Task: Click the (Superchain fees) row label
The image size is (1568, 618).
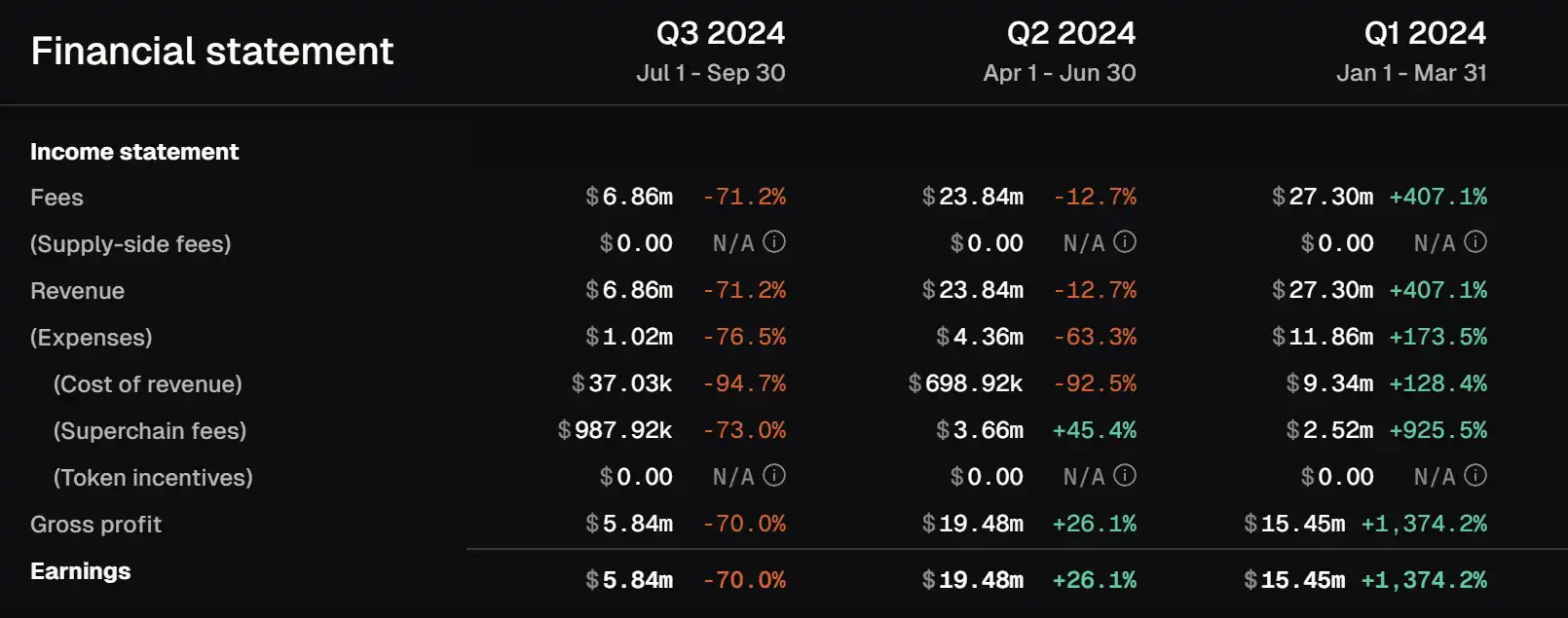Action: pyautogui.click(x=149, y=431)
